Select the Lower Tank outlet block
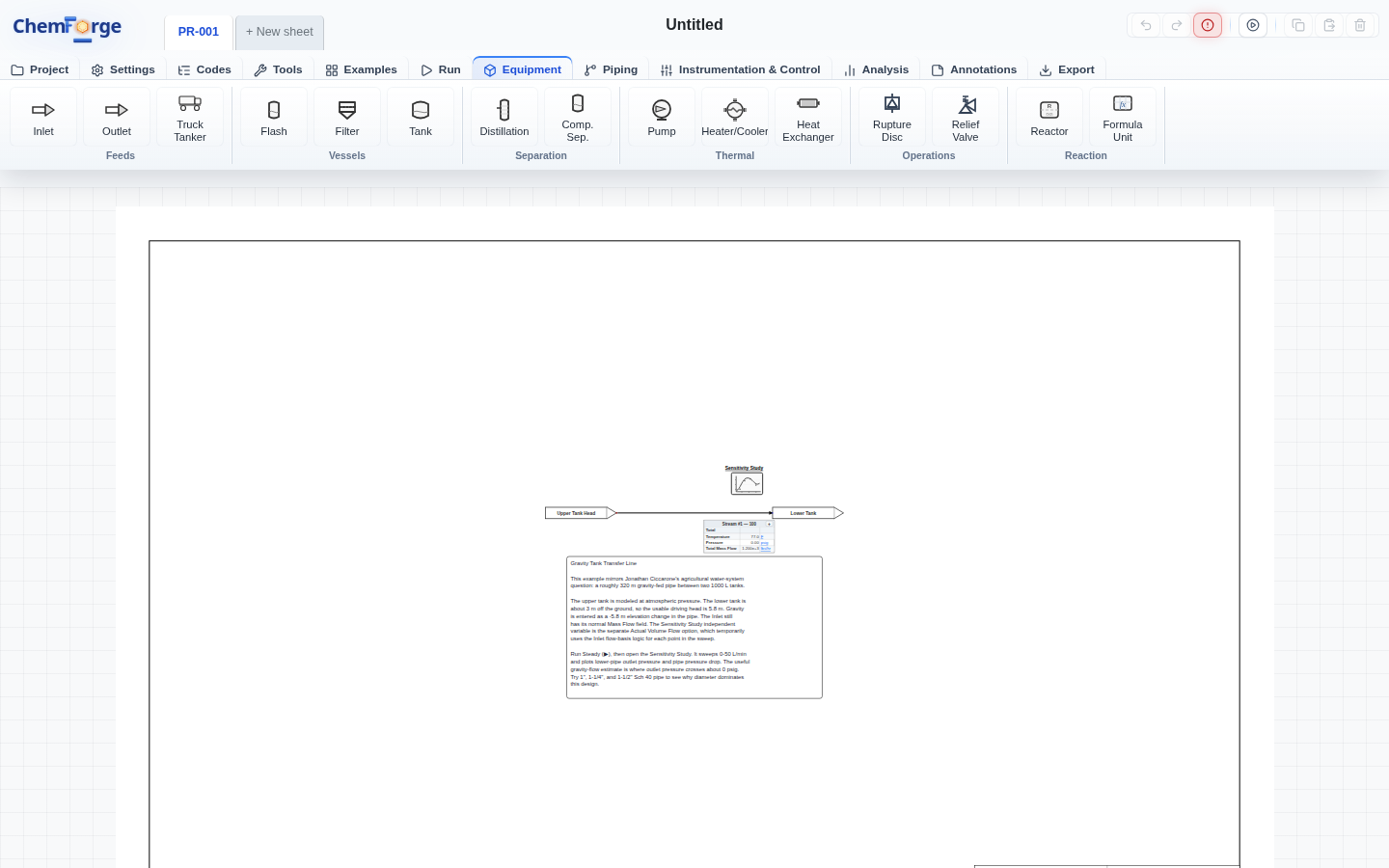The image size is (1389, 868). (808, 513)
